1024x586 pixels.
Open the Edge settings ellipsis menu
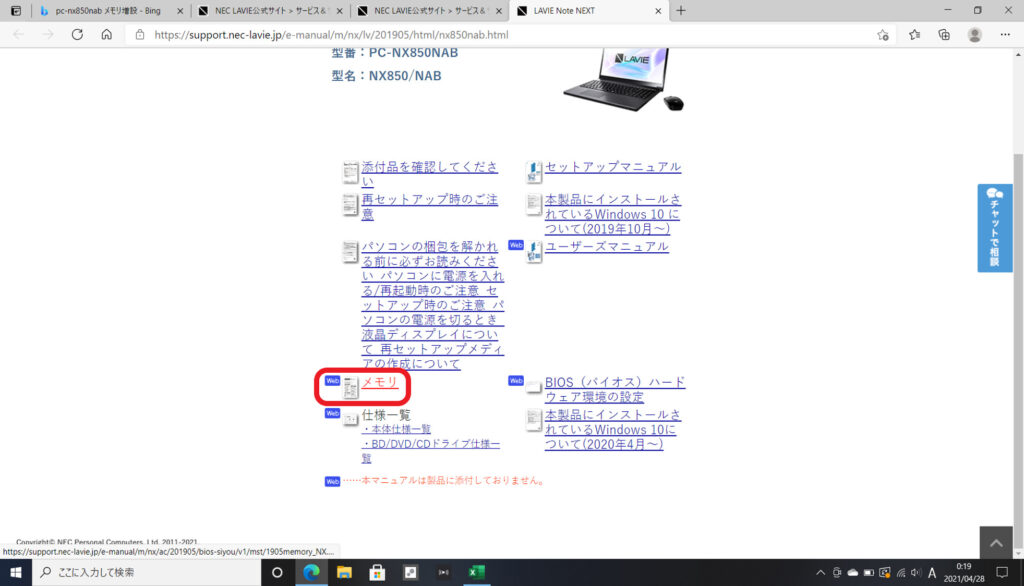1004,34
